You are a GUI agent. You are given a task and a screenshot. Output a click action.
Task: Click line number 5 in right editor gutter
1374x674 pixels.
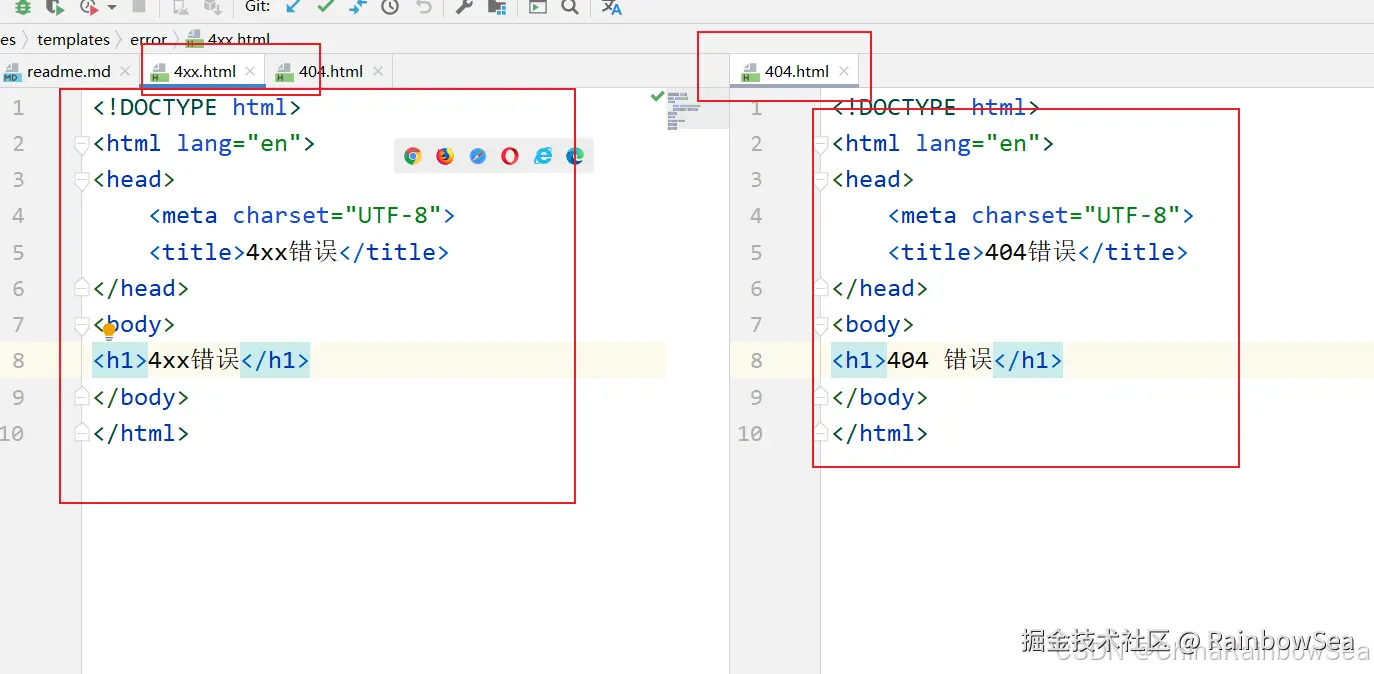coord(756,252)
